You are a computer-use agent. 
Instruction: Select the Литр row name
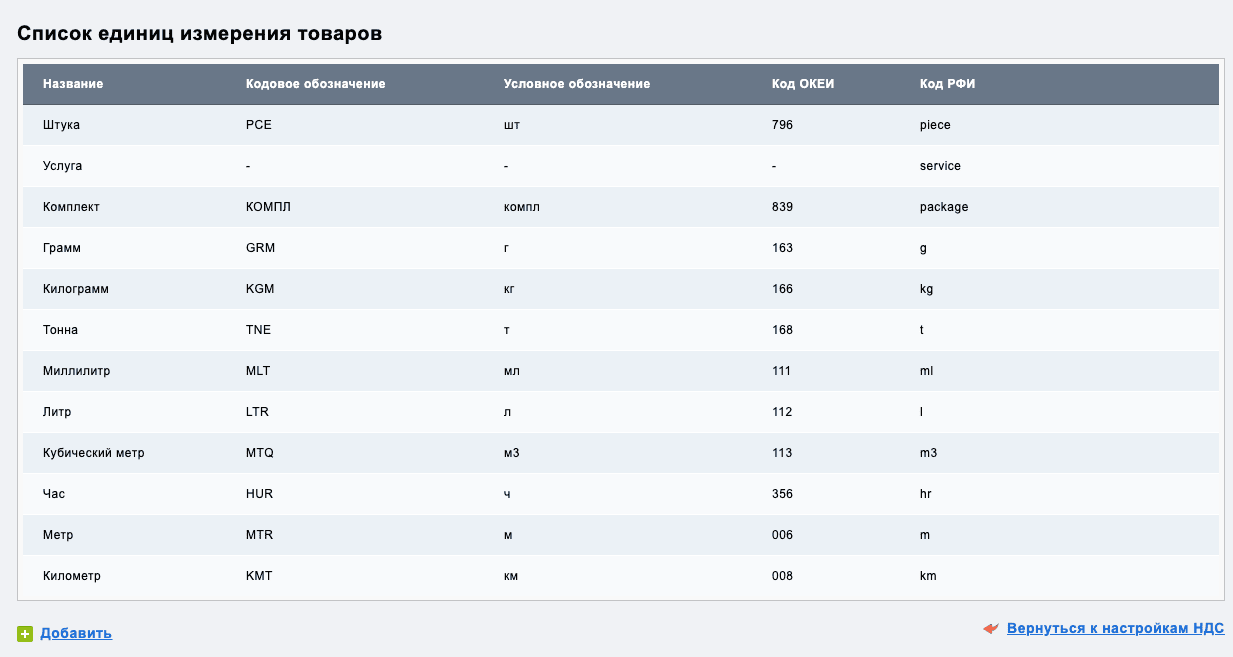tap(57, 412)
